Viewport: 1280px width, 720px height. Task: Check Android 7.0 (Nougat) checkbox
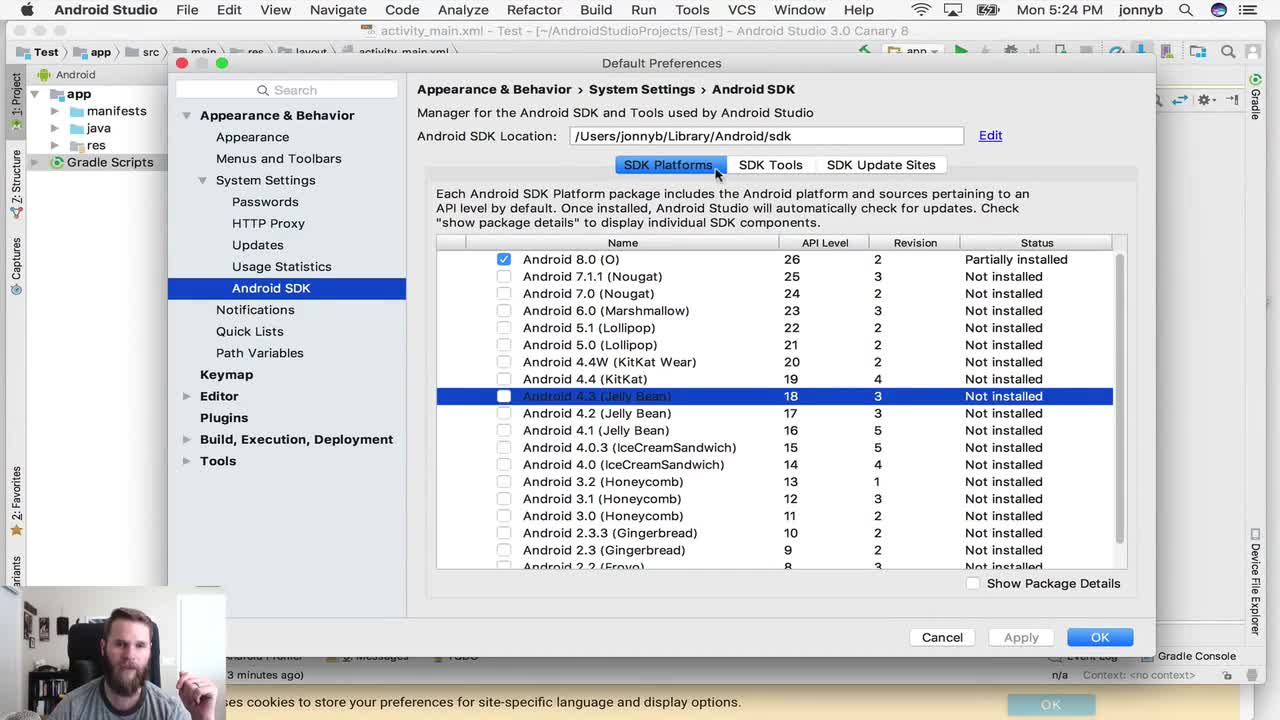click(x=504, y=293)
